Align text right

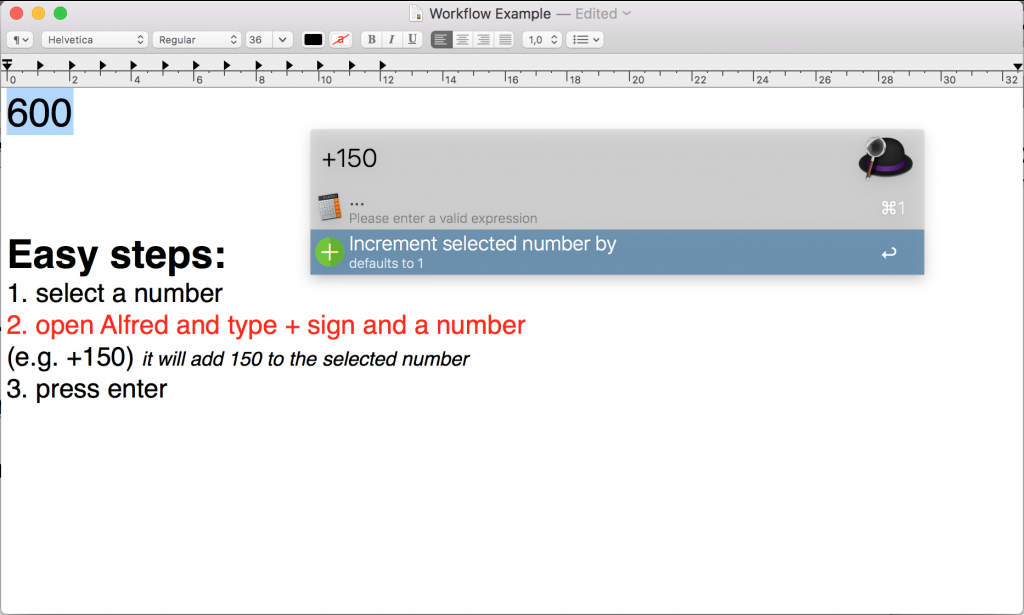pos(483,40)
